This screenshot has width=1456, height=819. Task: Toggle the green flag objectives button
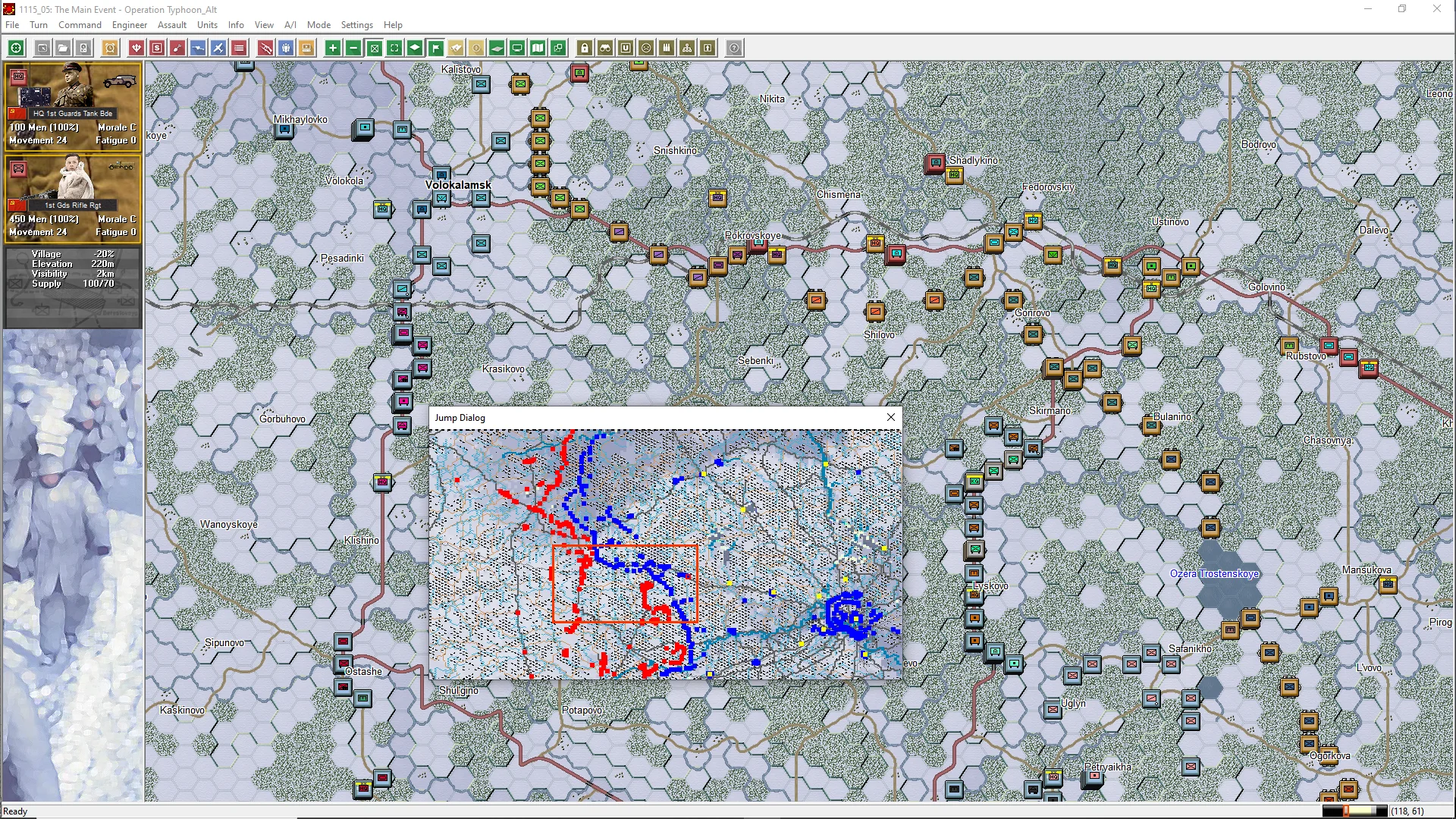436,48
